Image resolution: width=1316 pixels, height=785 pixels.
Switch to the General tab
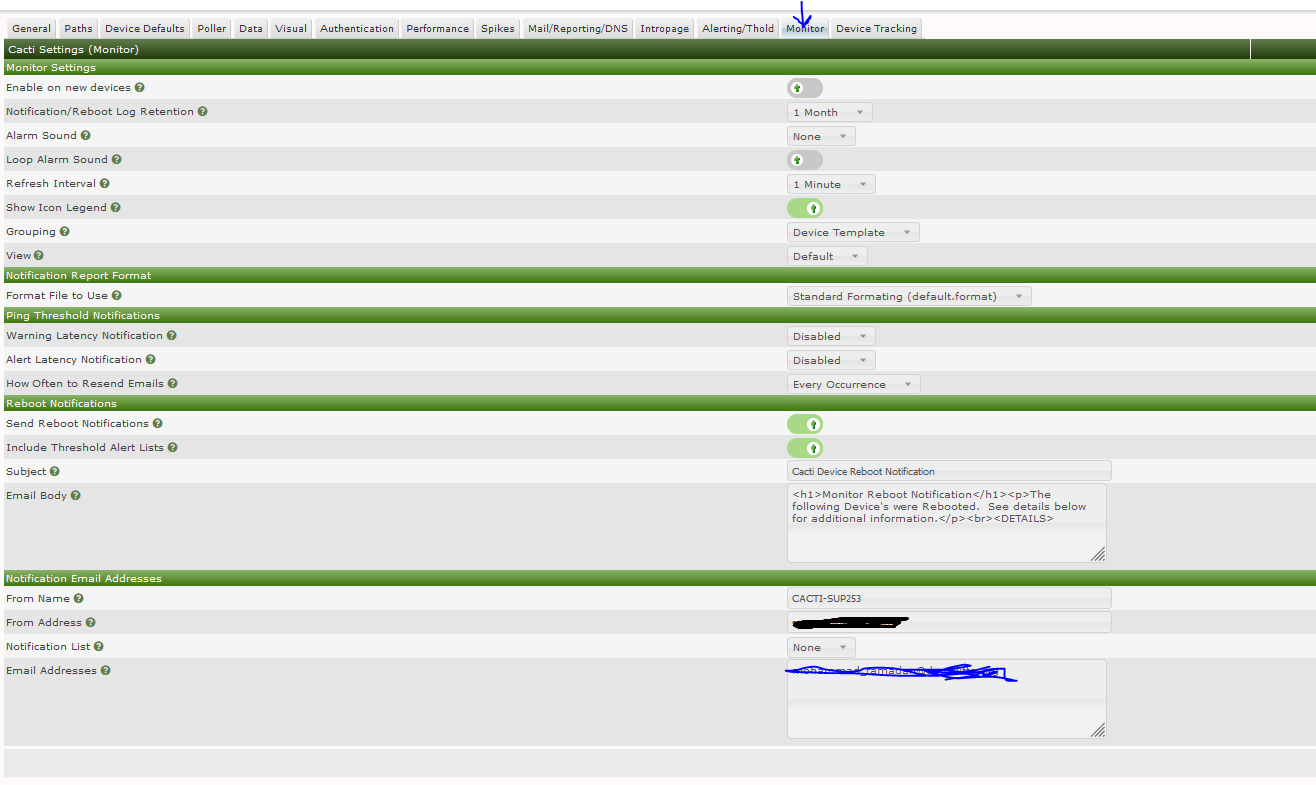(31, 29)
